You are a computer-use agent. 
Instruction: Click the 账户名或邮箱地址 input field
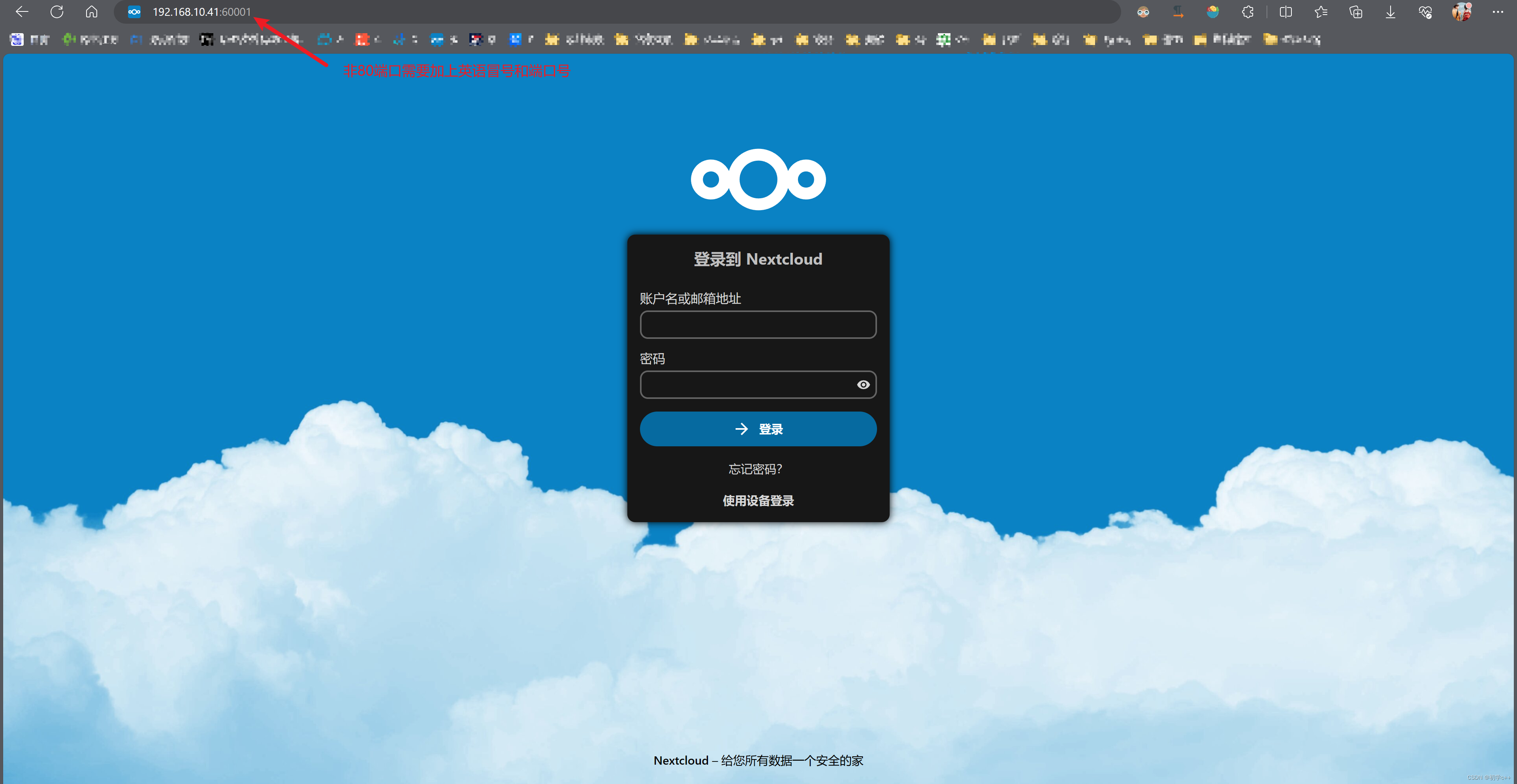(758, 324)
